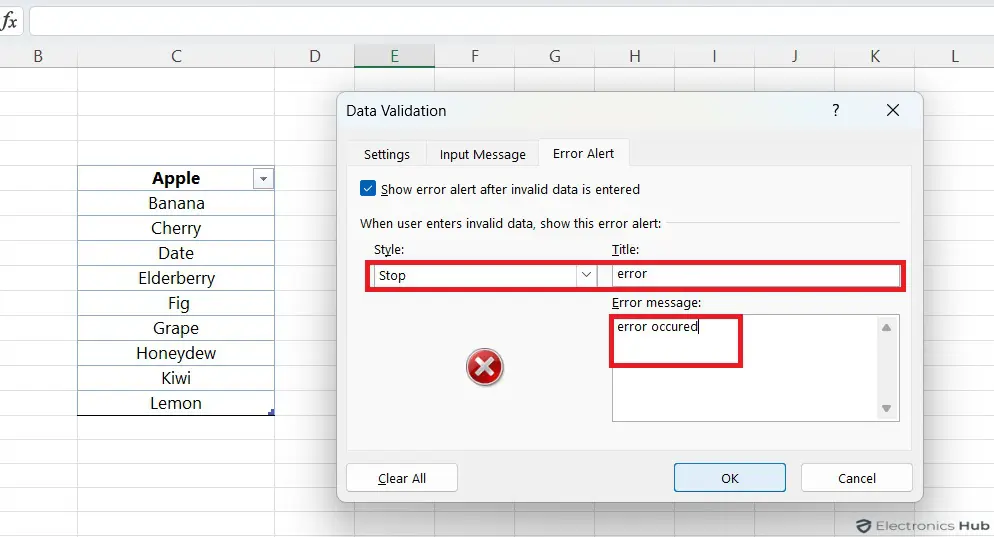This screenshot has width=994, height=537.
Task: Select the Error Alert tab
Action: tap(583, 153)
